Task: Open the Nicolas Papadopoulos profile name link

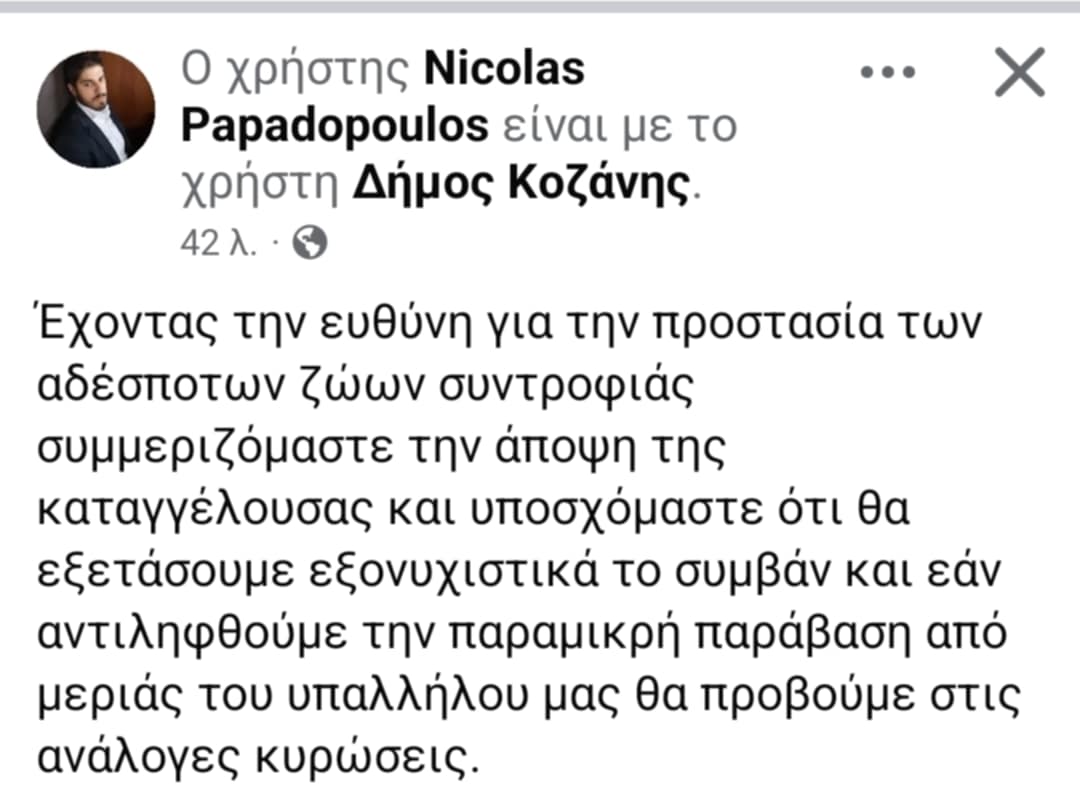Action: (x=382, y=97)
